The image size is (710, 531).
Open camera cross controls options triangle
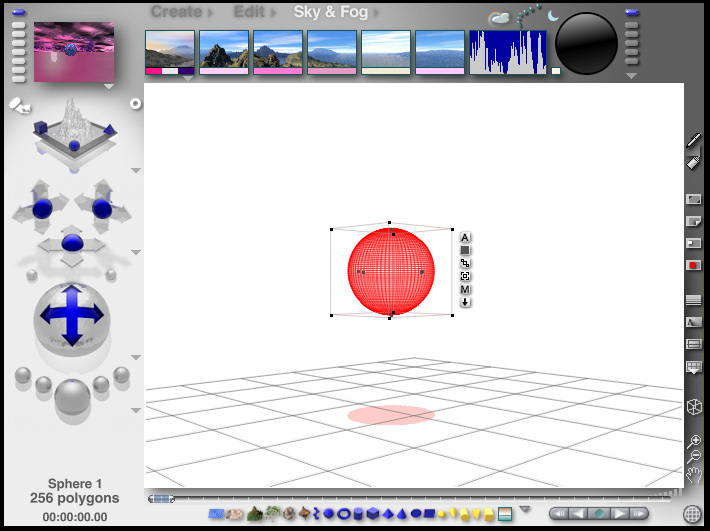tap(136, 253)
